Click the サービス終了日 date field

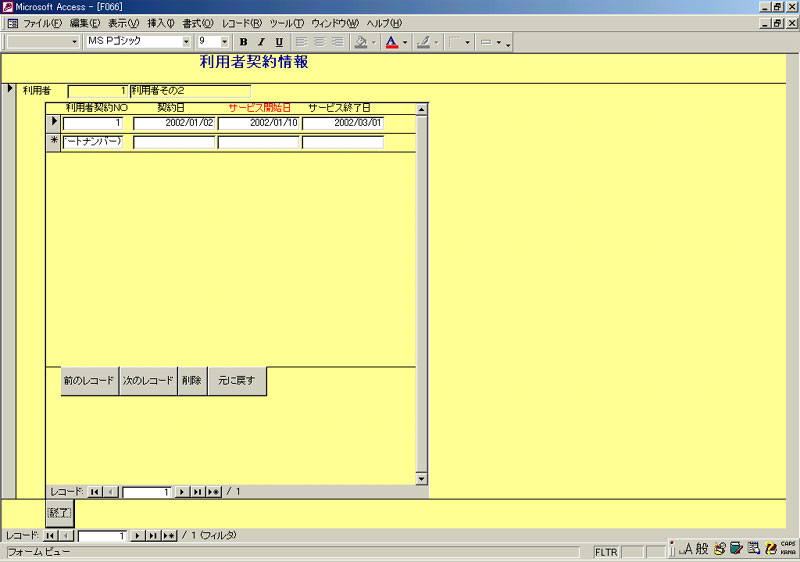[x=343, y=123]
